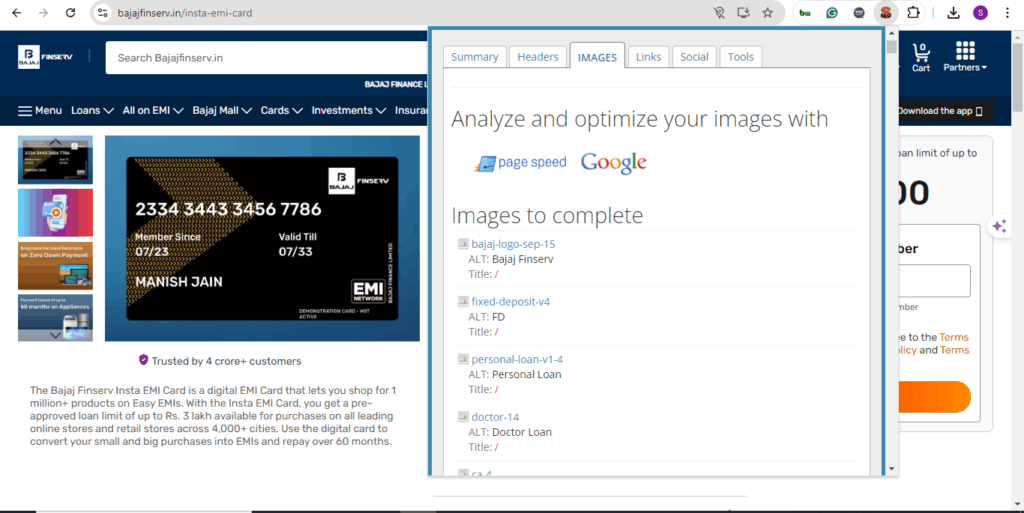Open the hamburger Menu
Screen dimensions: 1024x513
[x=40, y=110]
